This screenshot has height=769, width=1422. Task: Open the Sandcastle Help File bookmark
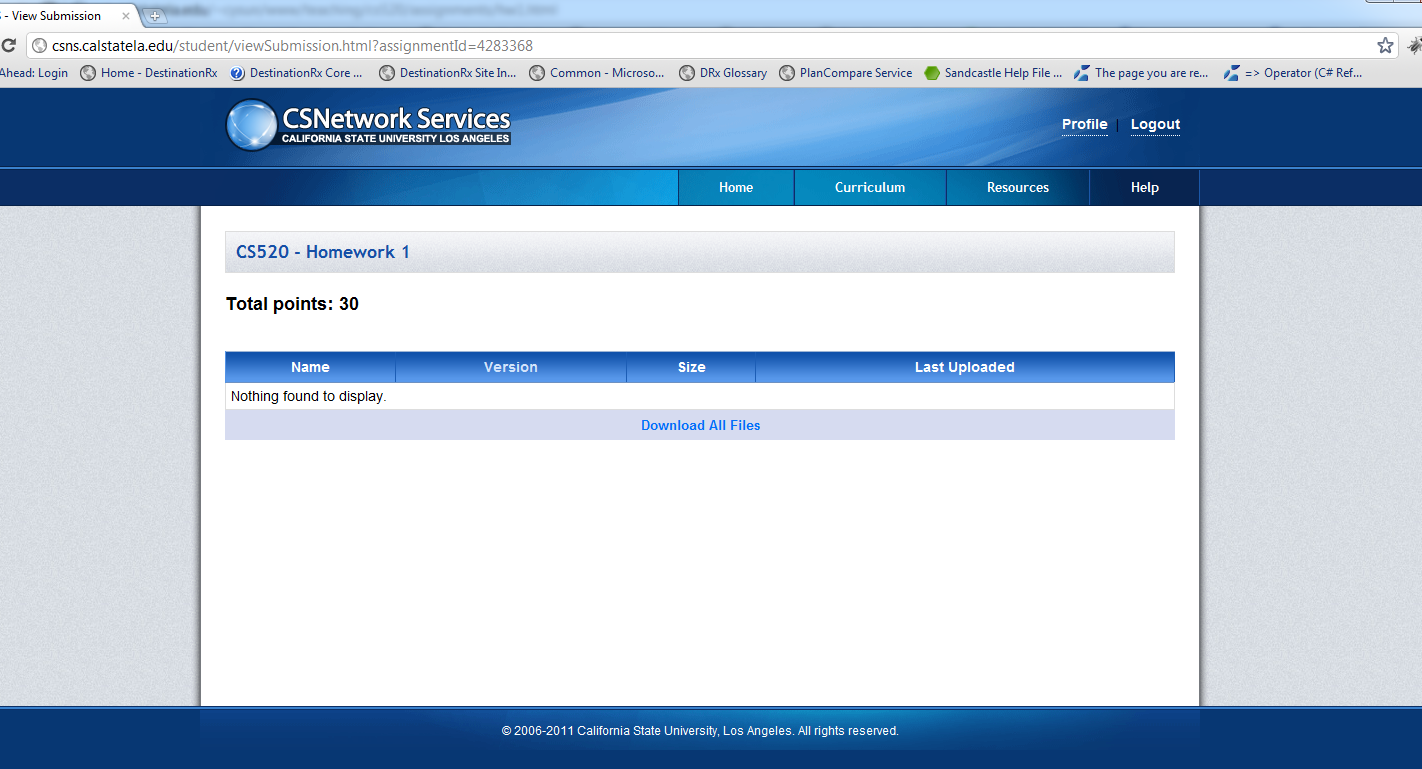click(993, 73)
